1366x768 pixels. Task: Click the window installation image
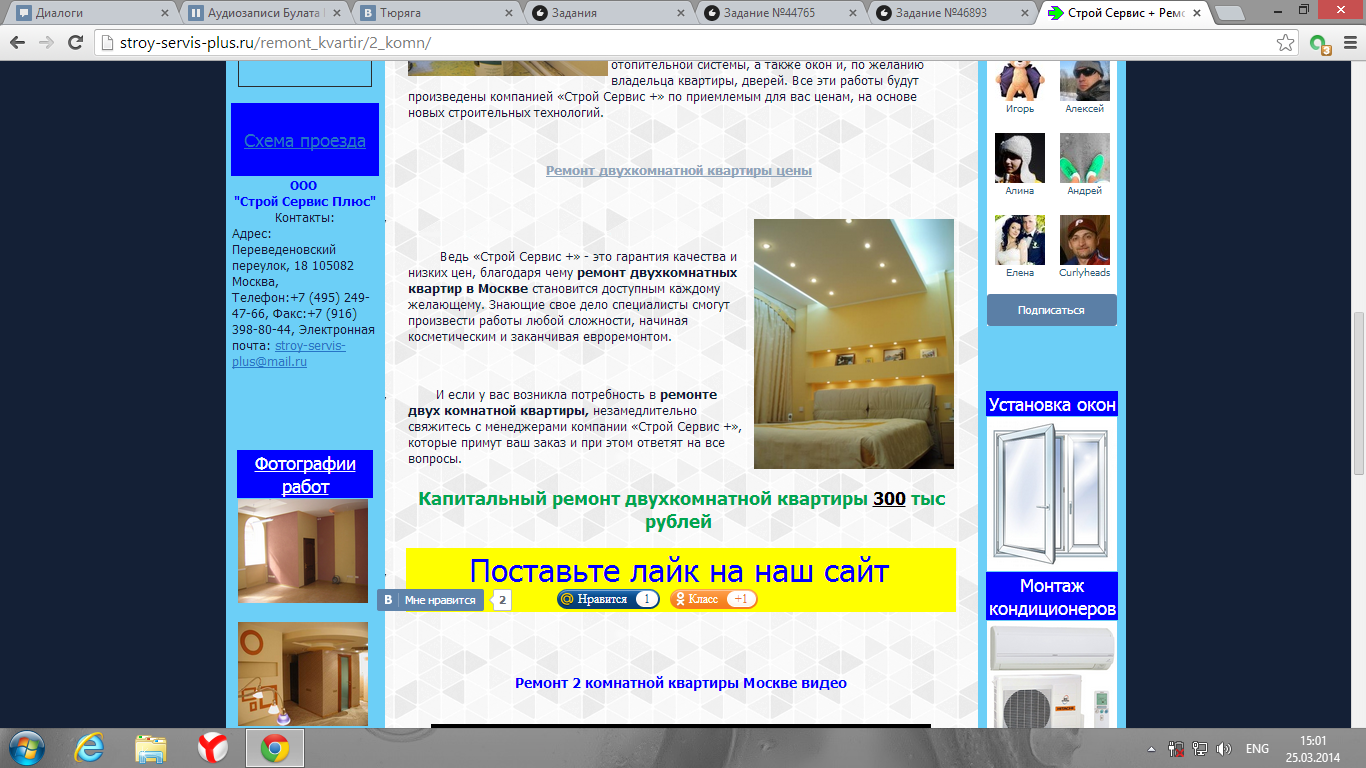click(x=1052, y=494)
